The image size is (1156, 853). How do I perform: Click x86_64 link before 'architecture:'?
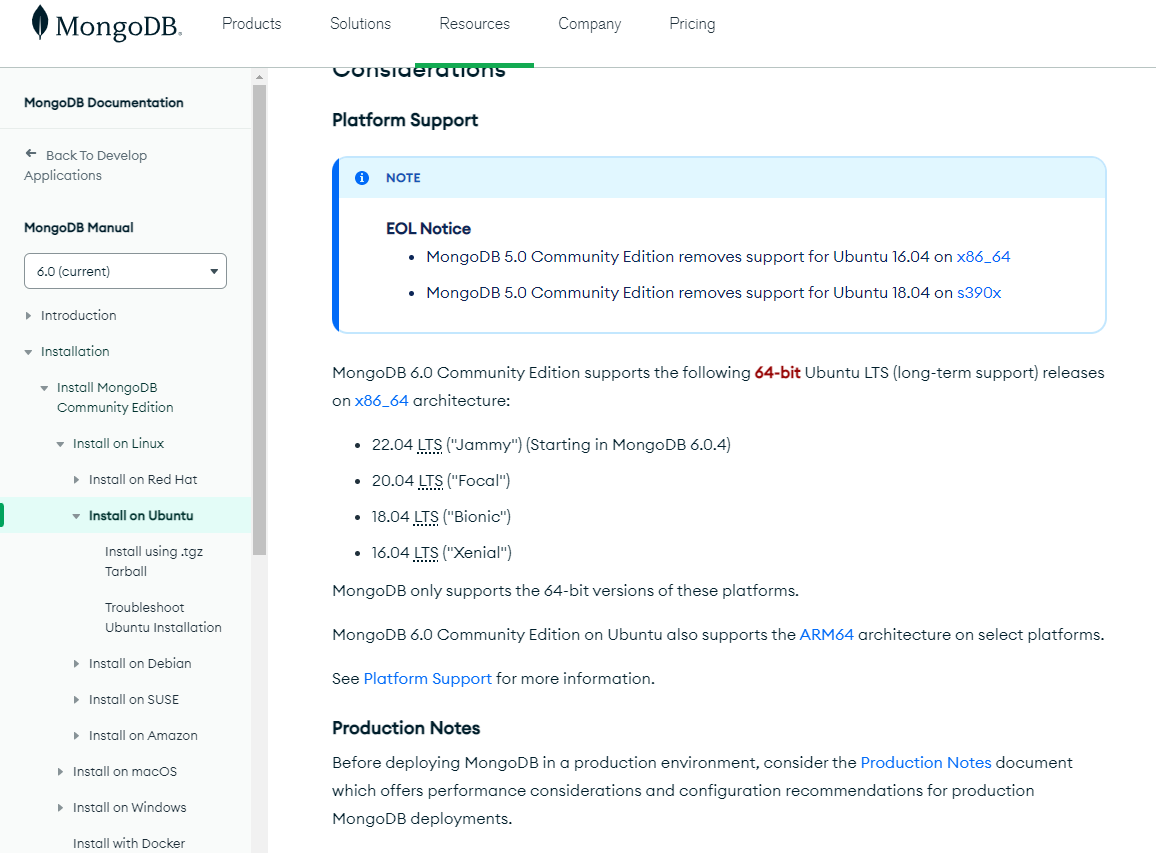[x=381, y=401]
